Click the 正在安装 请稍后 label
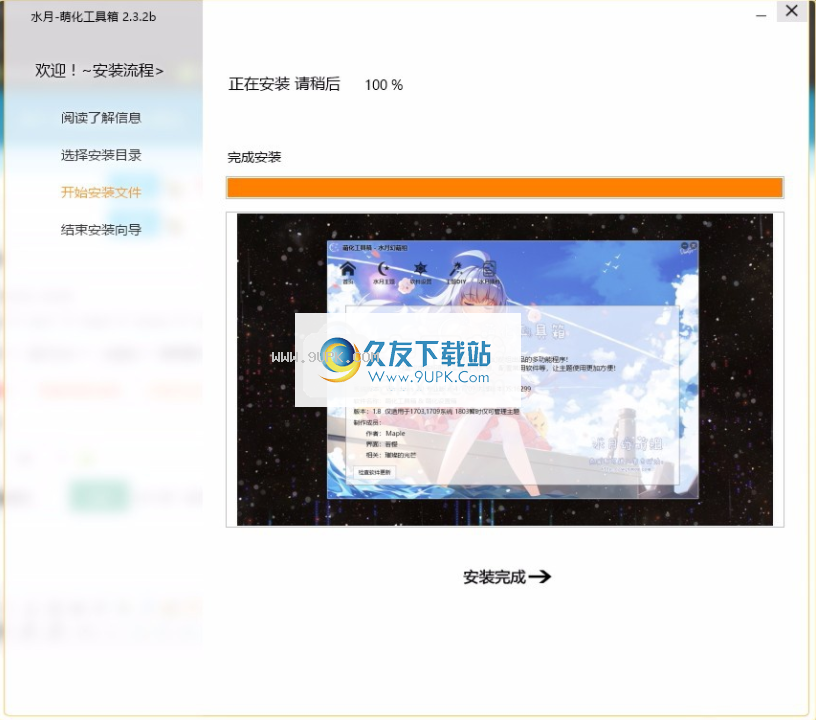 coord(284,84)
